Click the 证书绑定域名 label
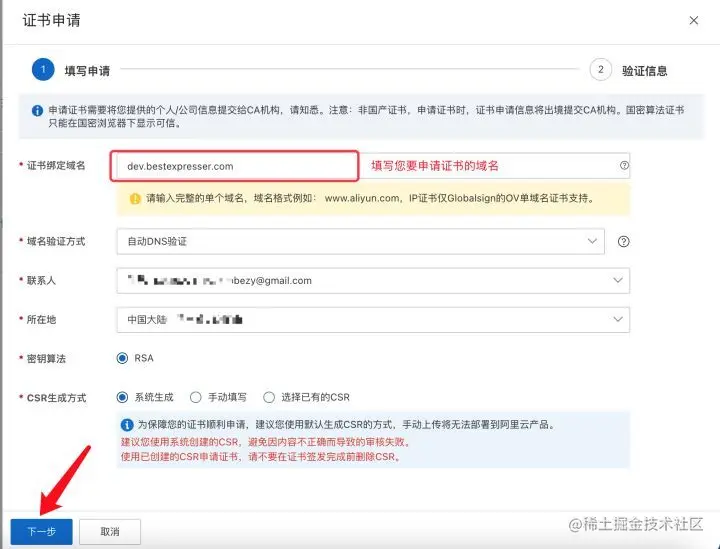This screenshot has height=549, width=720. tap(56, 166)
